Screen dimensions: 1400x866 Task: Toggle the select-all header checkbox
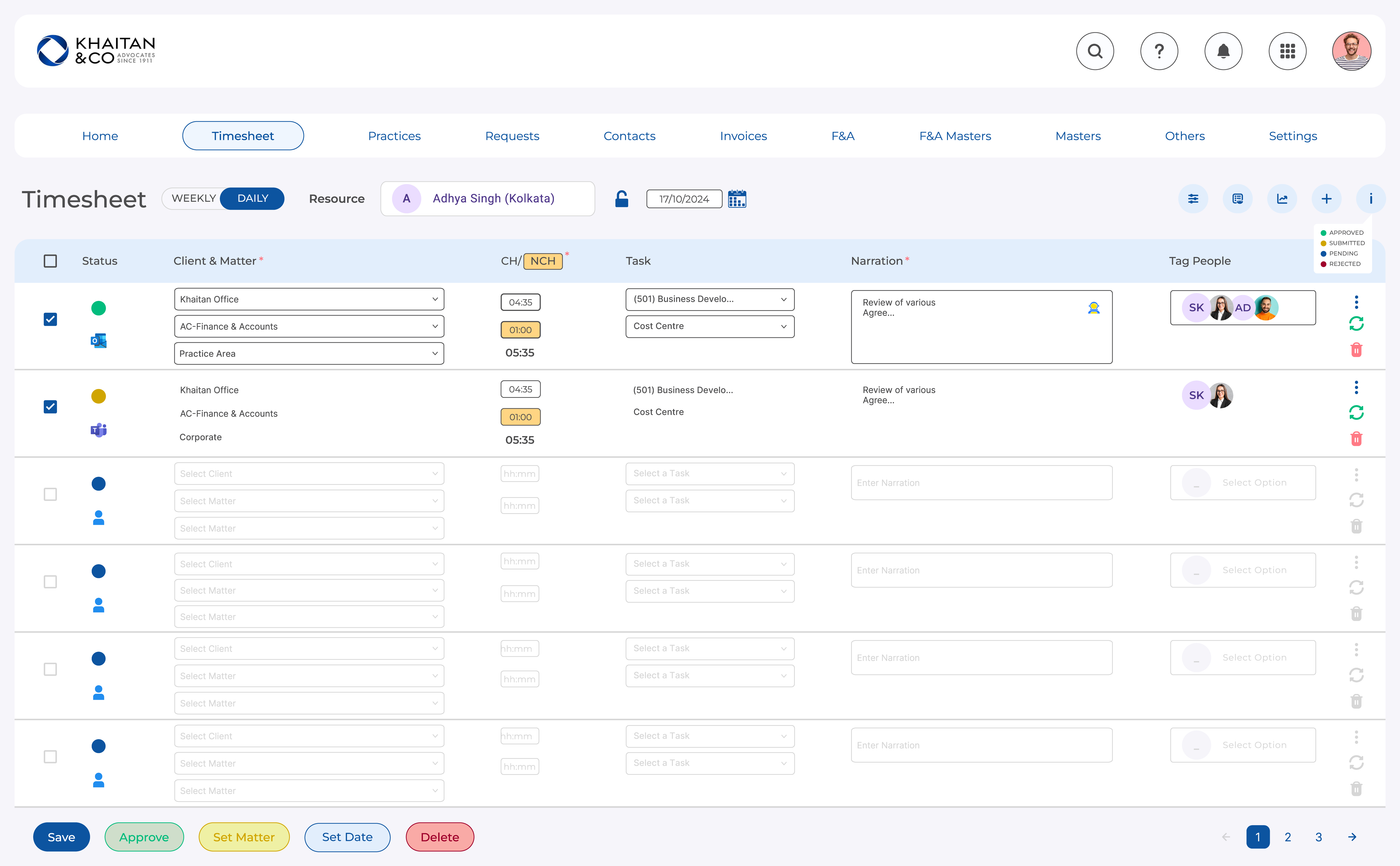(x=50, y=261)
